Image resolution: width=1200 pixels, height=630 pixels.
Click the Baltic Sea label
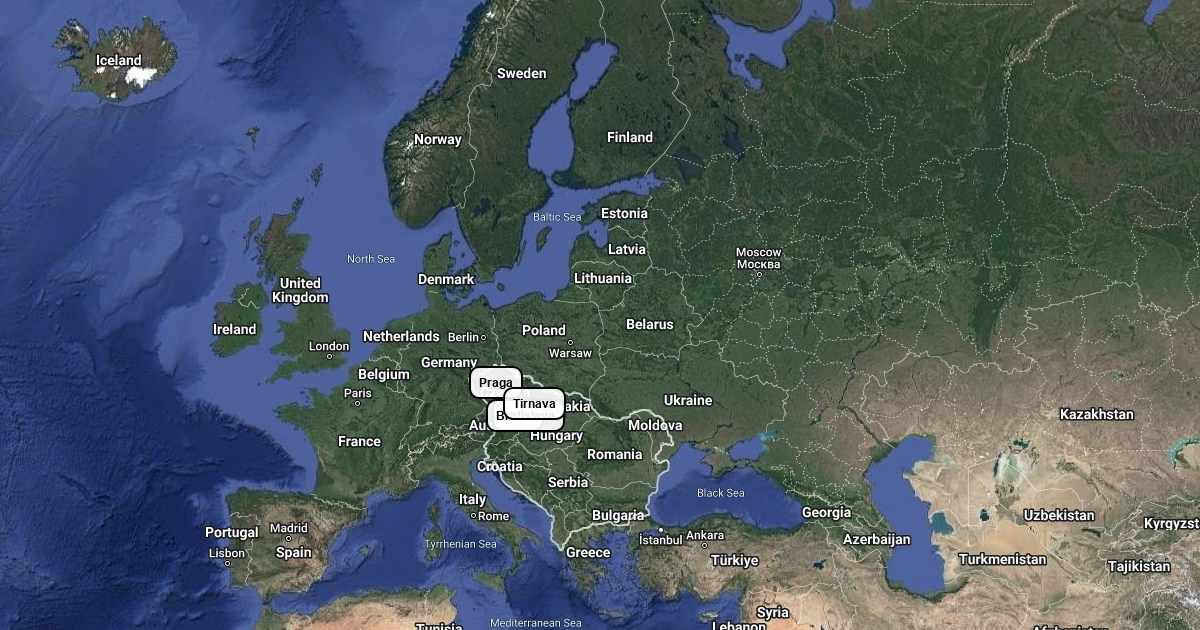coord(557,217)
